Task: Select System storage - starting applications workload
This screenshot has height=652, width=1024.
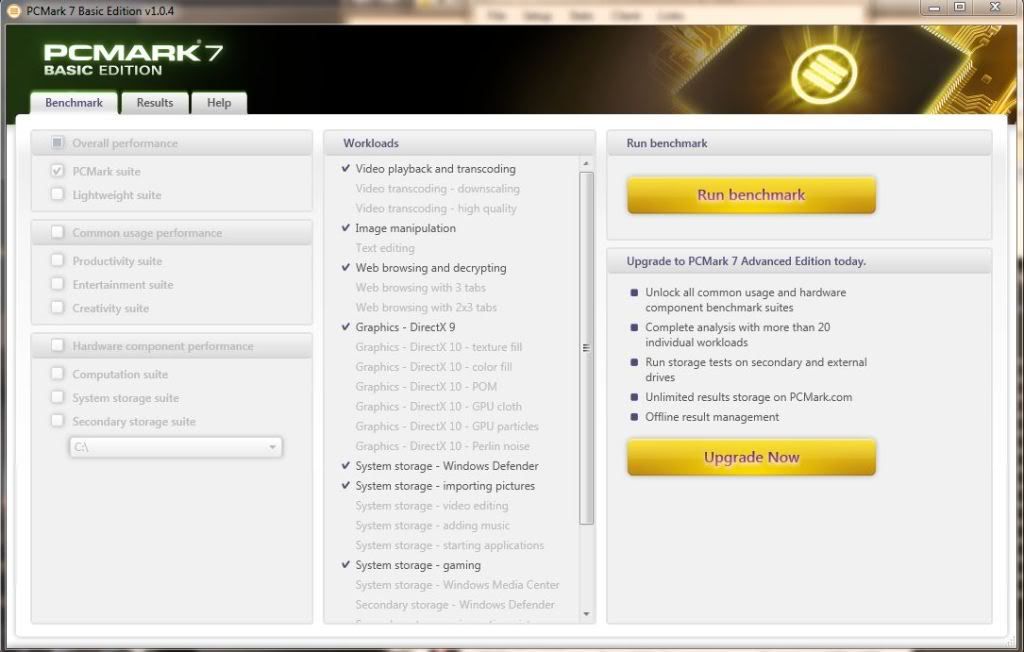Action: tap(449, 546)
